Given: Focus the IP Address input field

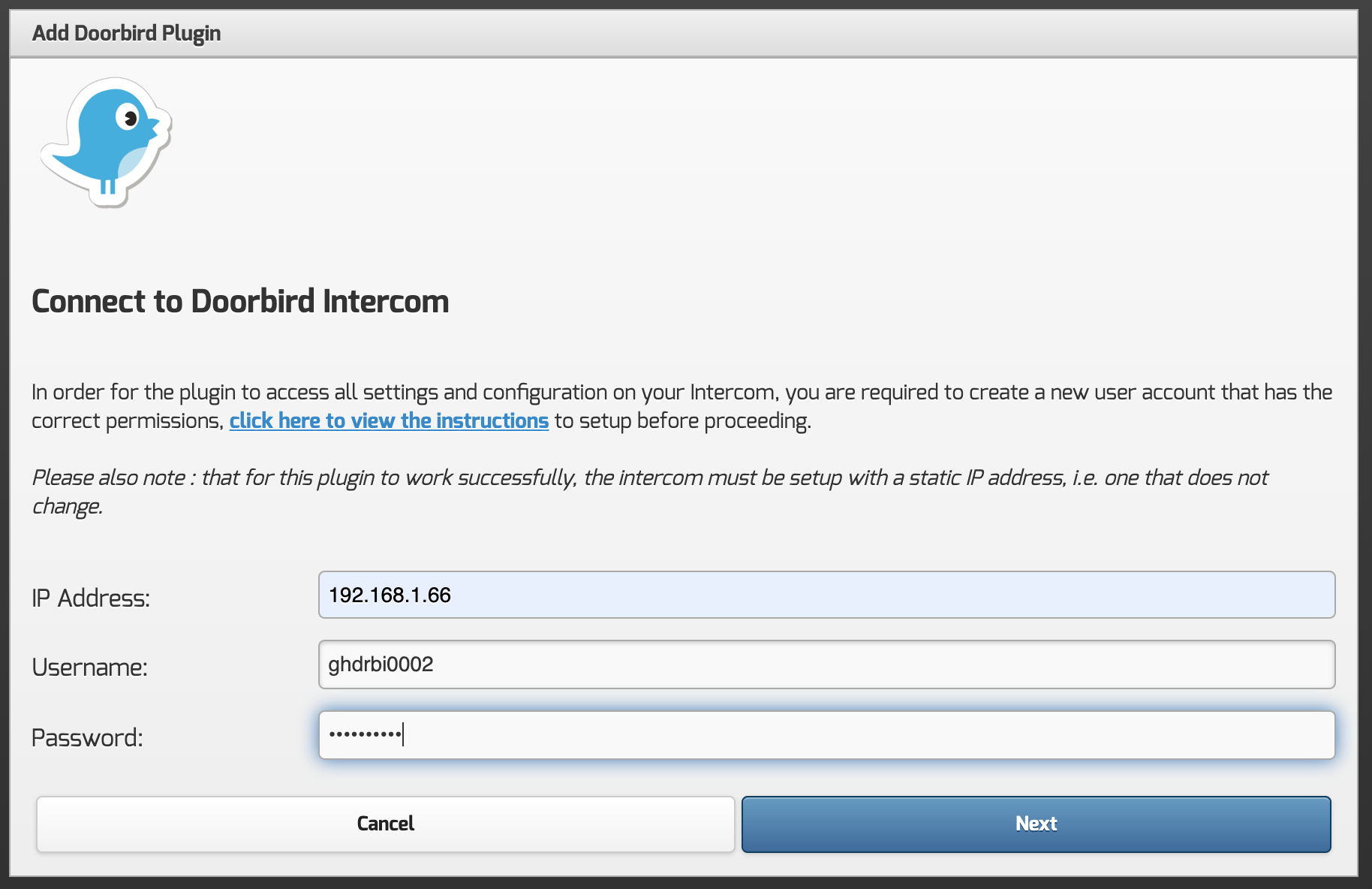Looking at the screenshot, I should pyautogui.click(x=826, y=595).
